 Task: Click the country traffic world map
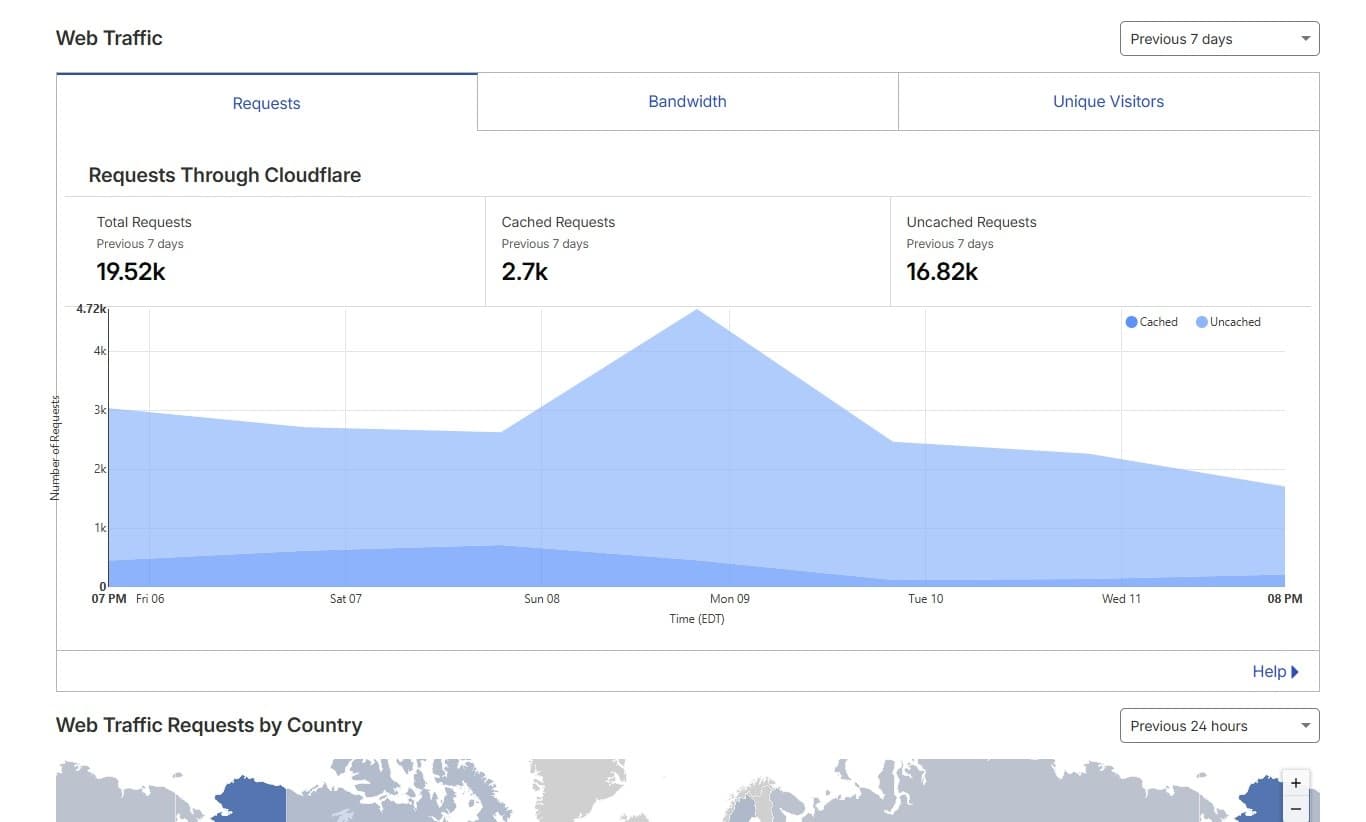point(687,790)
